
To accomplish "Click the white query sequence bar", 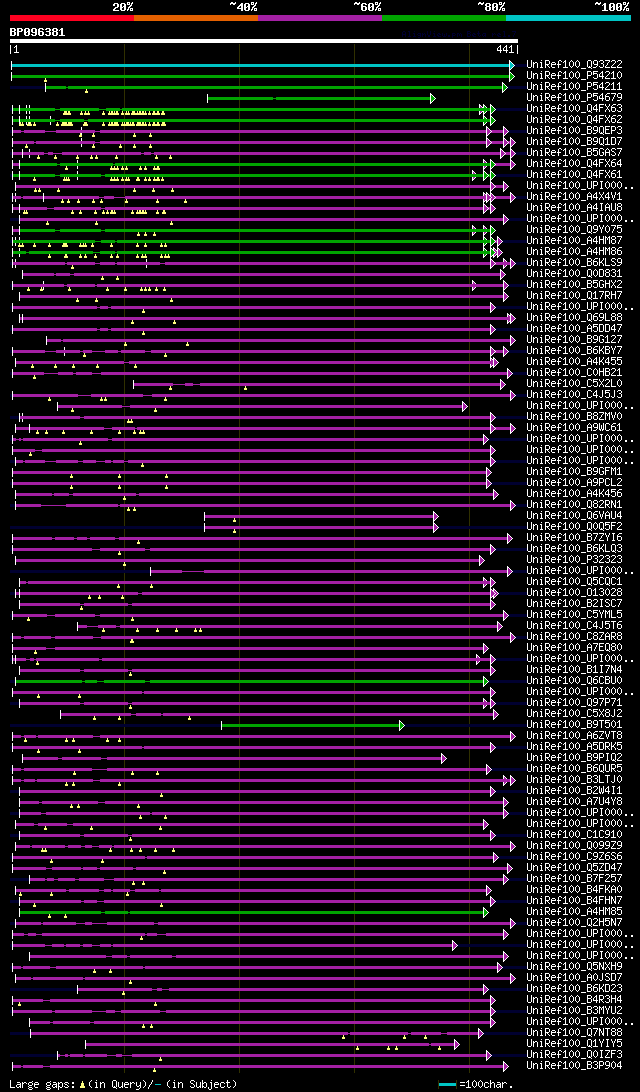I will (x=263, y=40).
